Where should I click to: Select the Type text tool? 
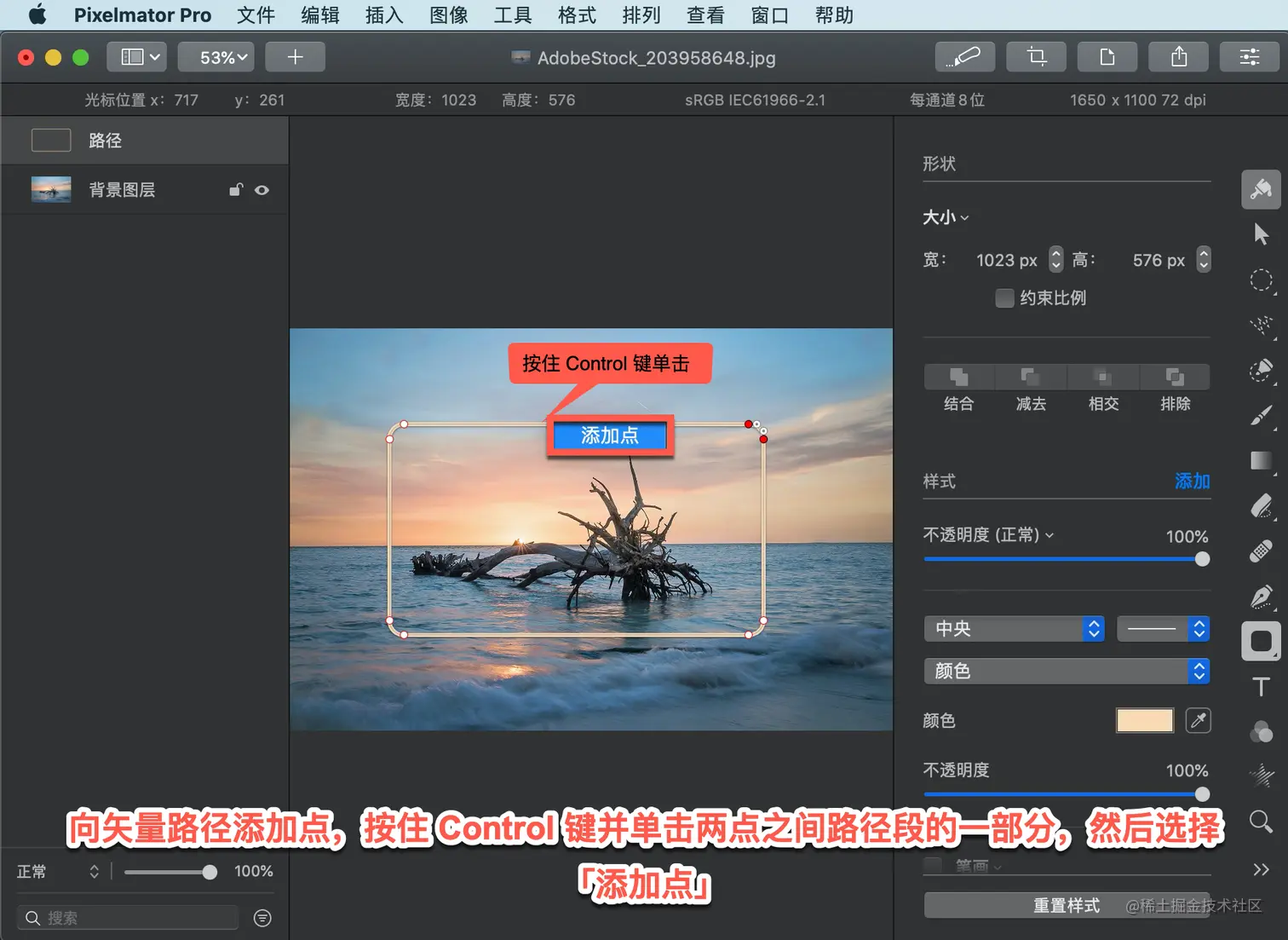(1261, 687)
